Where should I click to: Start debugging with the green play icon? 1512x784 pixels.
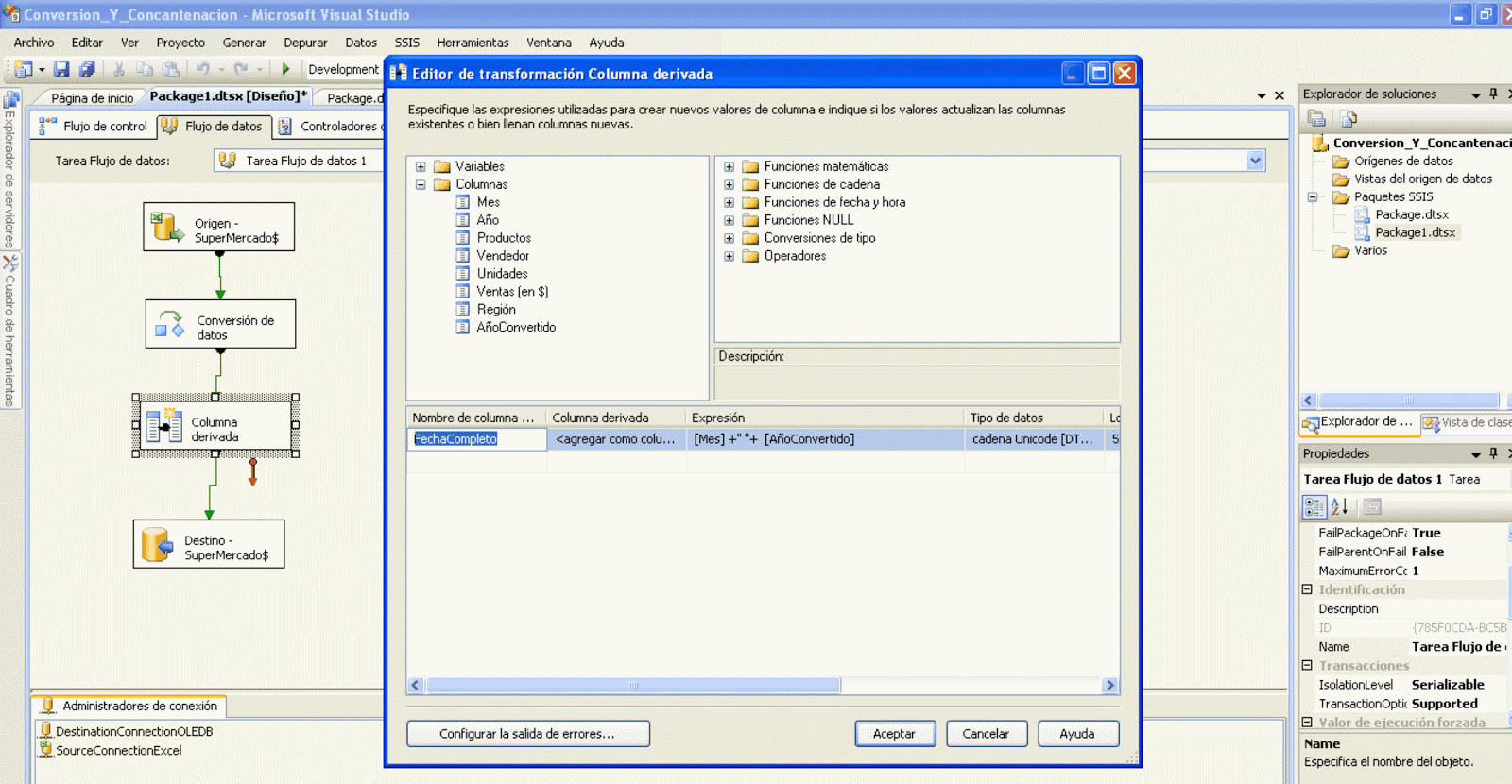tap(285, 69)
